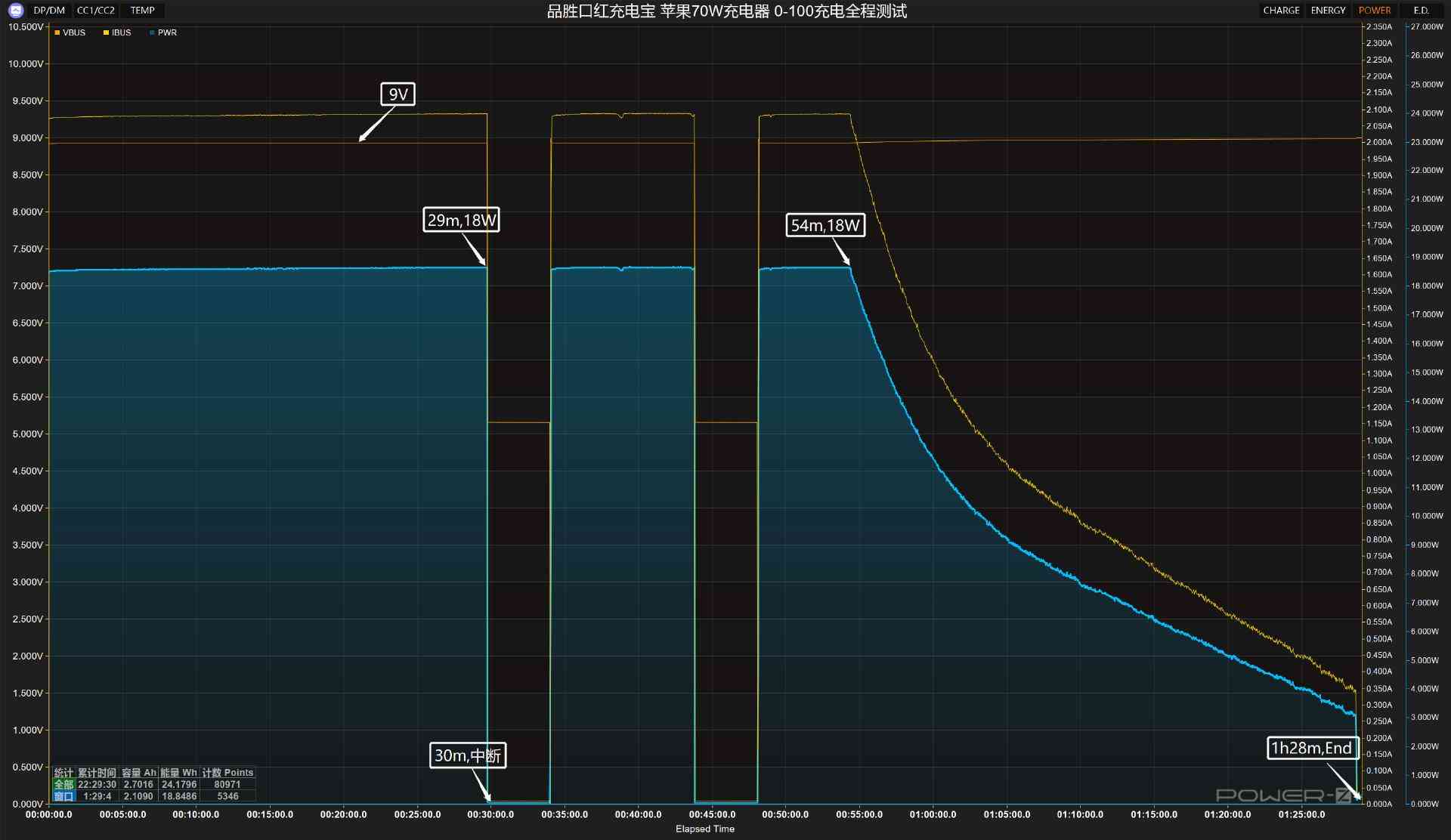The image size is (1451, 840).
Task: Switch to the CHARGE tab
Action: (x=1281, y=11)
